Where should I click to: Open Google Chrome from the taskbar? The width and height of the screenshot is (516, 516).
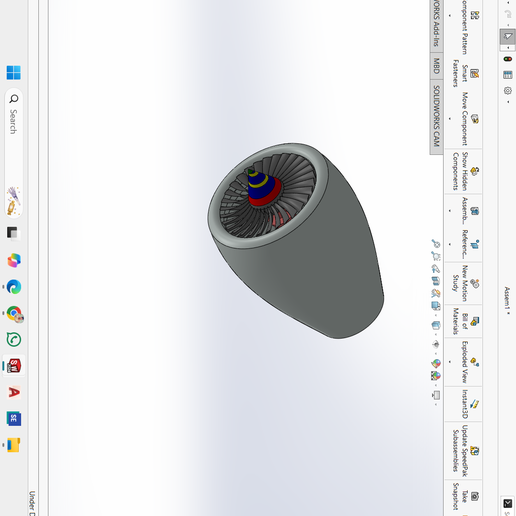point(14,313)
